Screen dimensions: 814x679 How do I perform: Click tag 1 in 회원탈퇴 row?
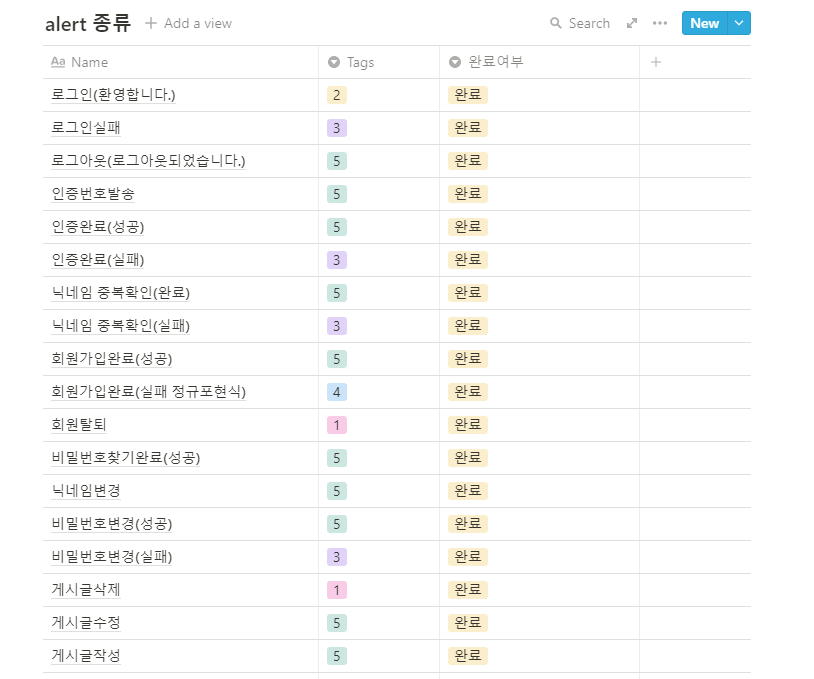(337, 425)
